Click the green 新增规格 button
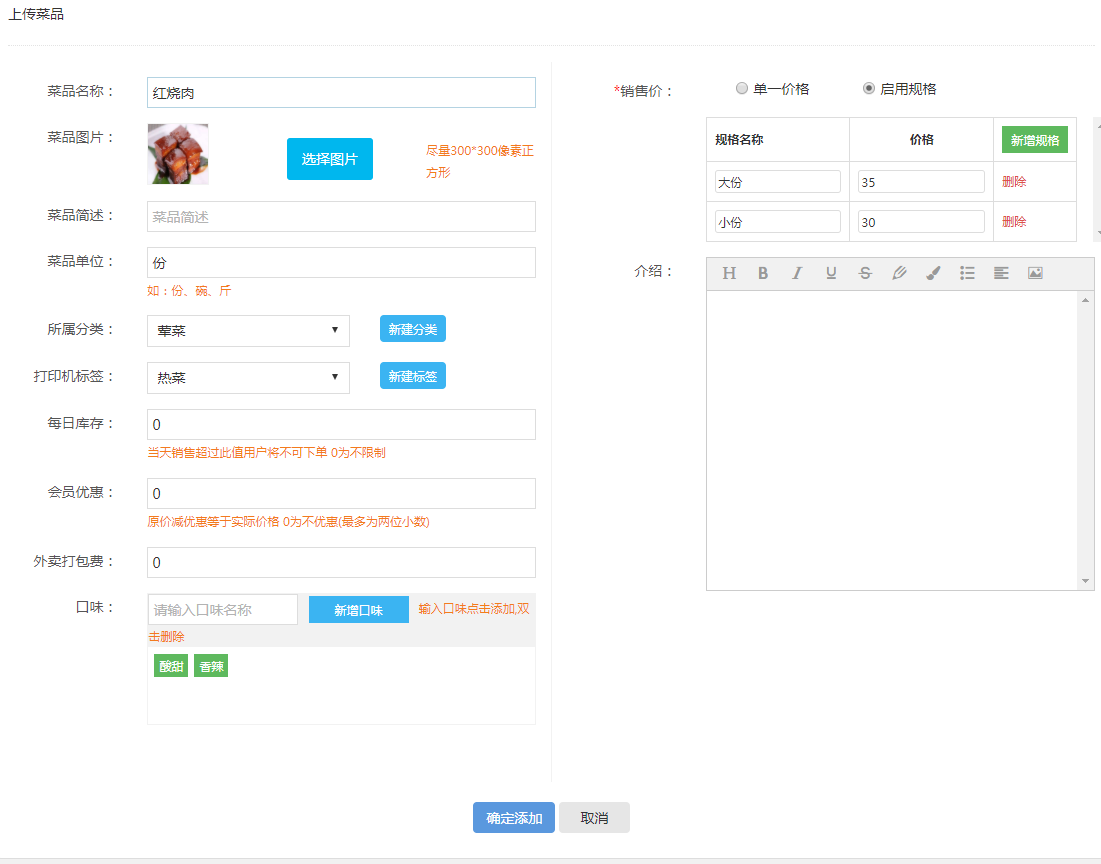Image resolution: width=1101 pixels, height=864 pixels. pyautogui.click(x=1034, y=140)
